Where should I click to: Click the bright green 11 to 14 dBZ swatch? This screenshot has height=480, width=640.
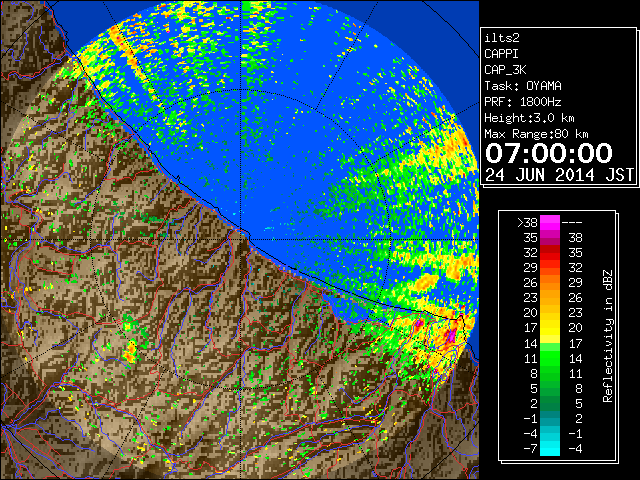tap(550, 358)
